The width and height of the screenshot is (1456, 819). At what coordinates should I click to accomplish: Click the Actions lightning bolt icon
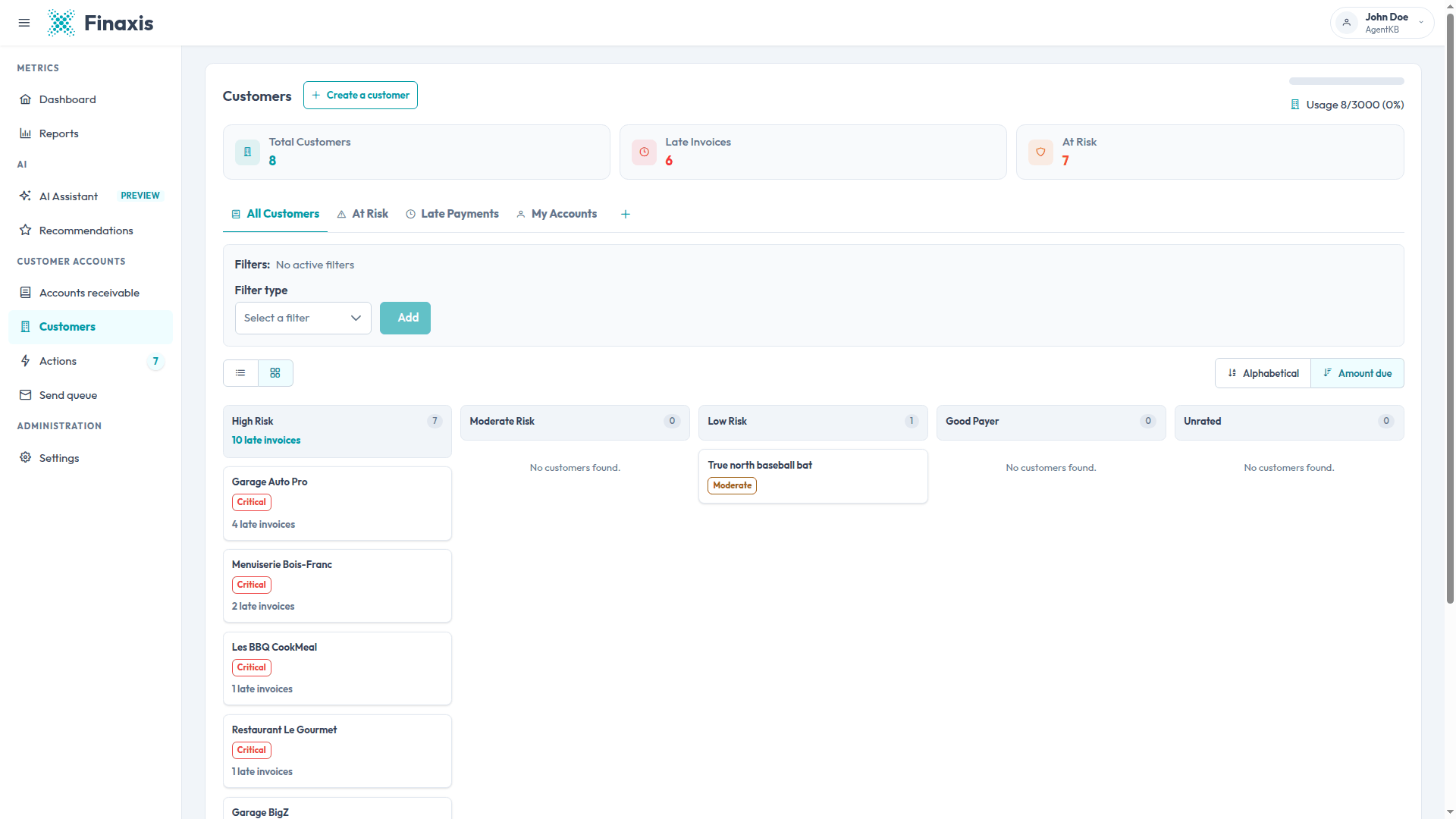coord(25,361)
